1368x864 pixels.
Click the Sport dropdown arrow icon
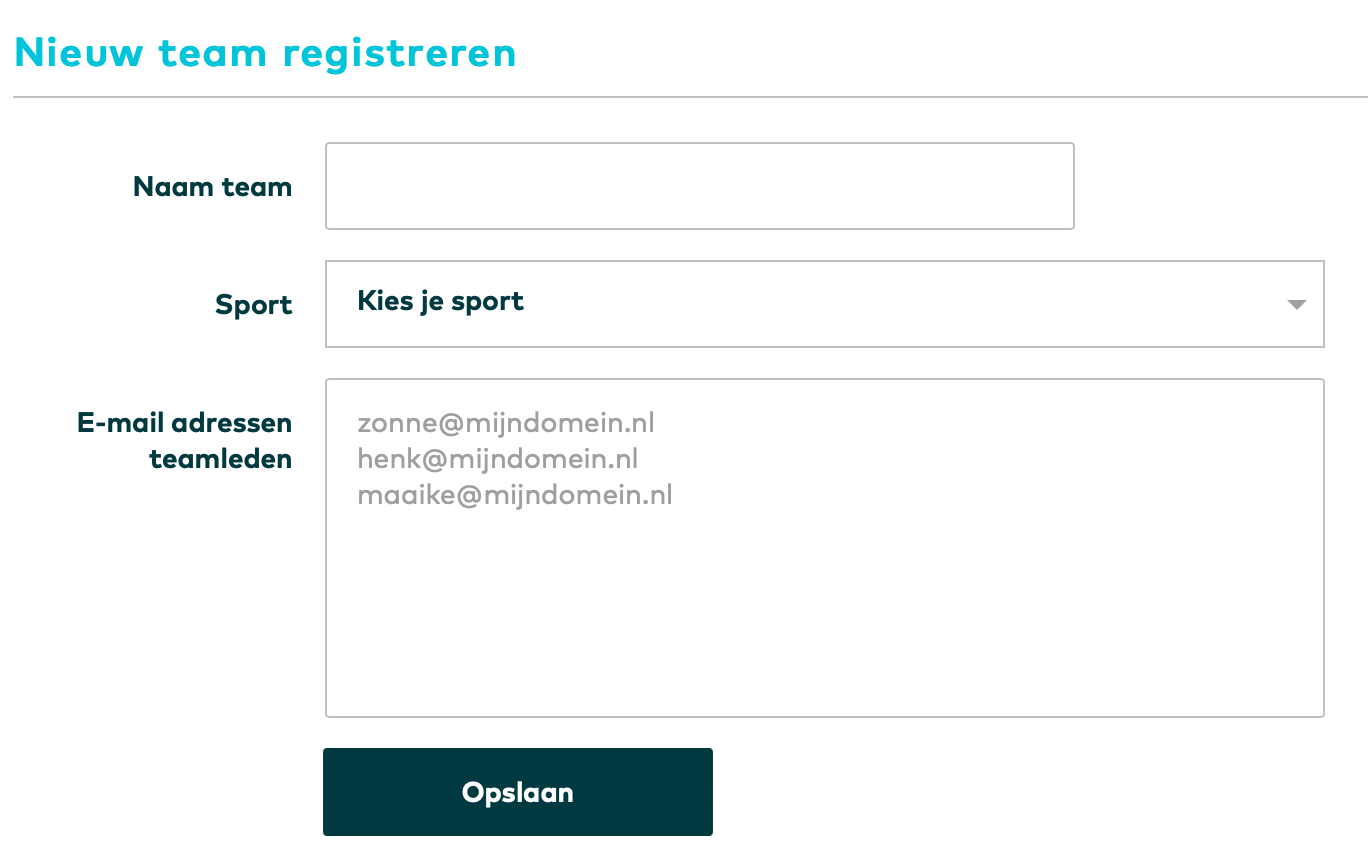(1296, 304)
